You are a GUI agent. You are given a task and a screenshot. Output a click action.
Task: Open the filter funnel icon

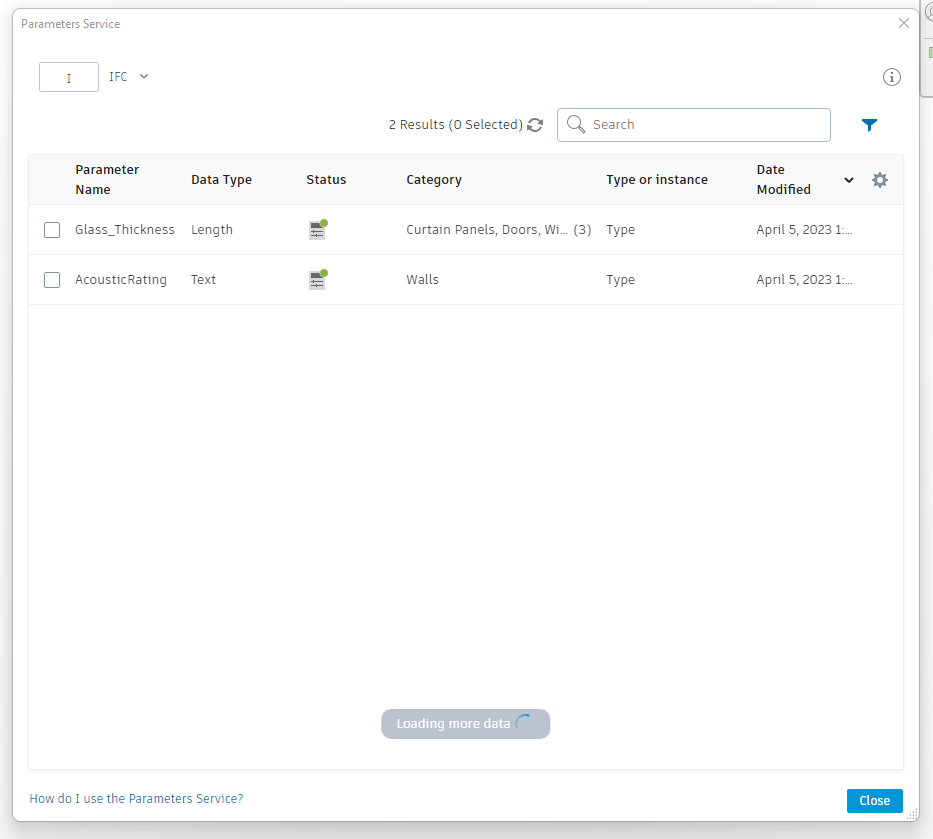[868, 124]
